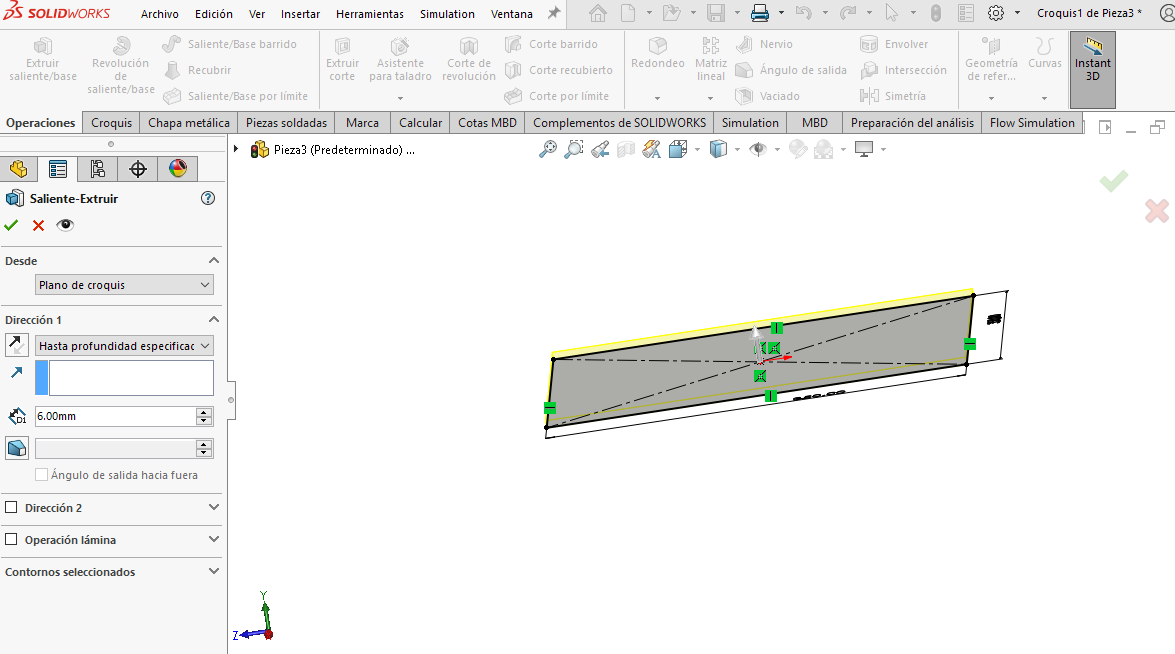Select Corte de revolución tool

pos(468,59)
